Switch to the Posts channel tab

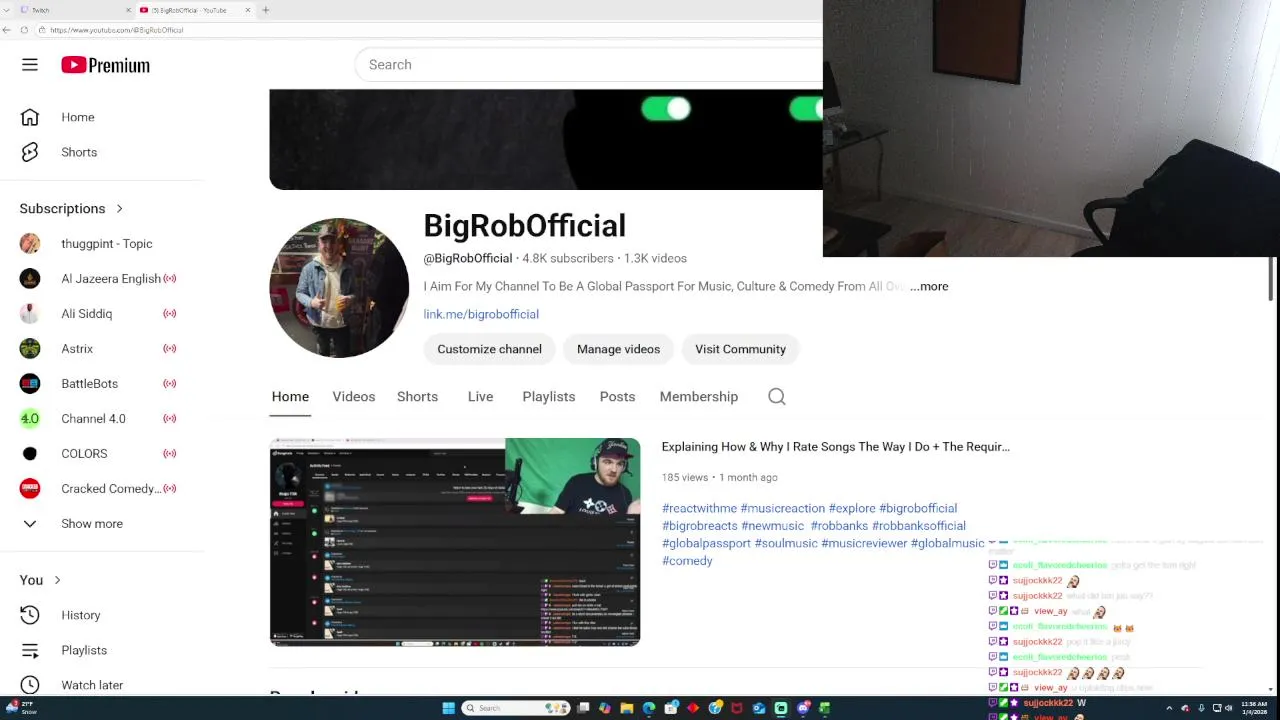point(617,397)
